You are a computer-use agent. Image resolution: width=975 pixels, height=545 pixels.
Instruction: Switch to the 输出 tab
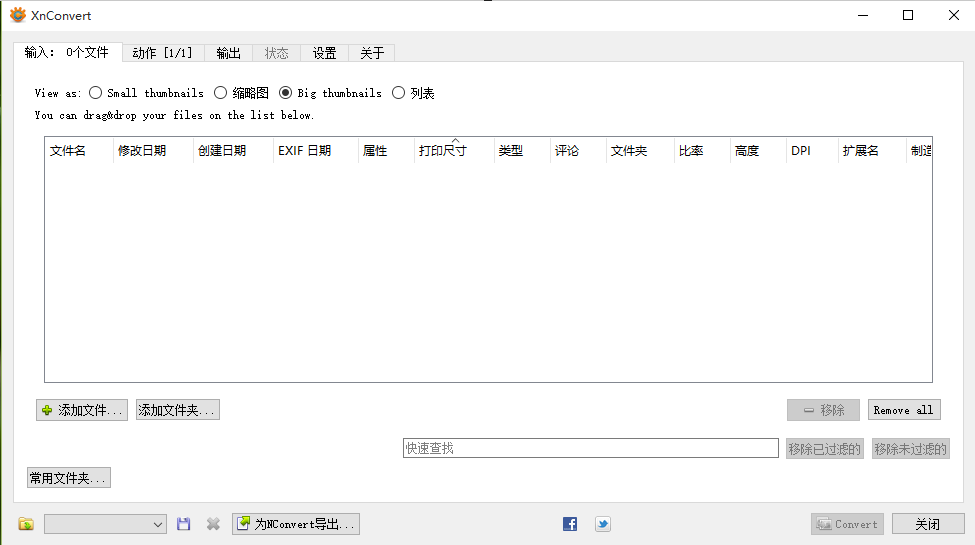(228, 53)
